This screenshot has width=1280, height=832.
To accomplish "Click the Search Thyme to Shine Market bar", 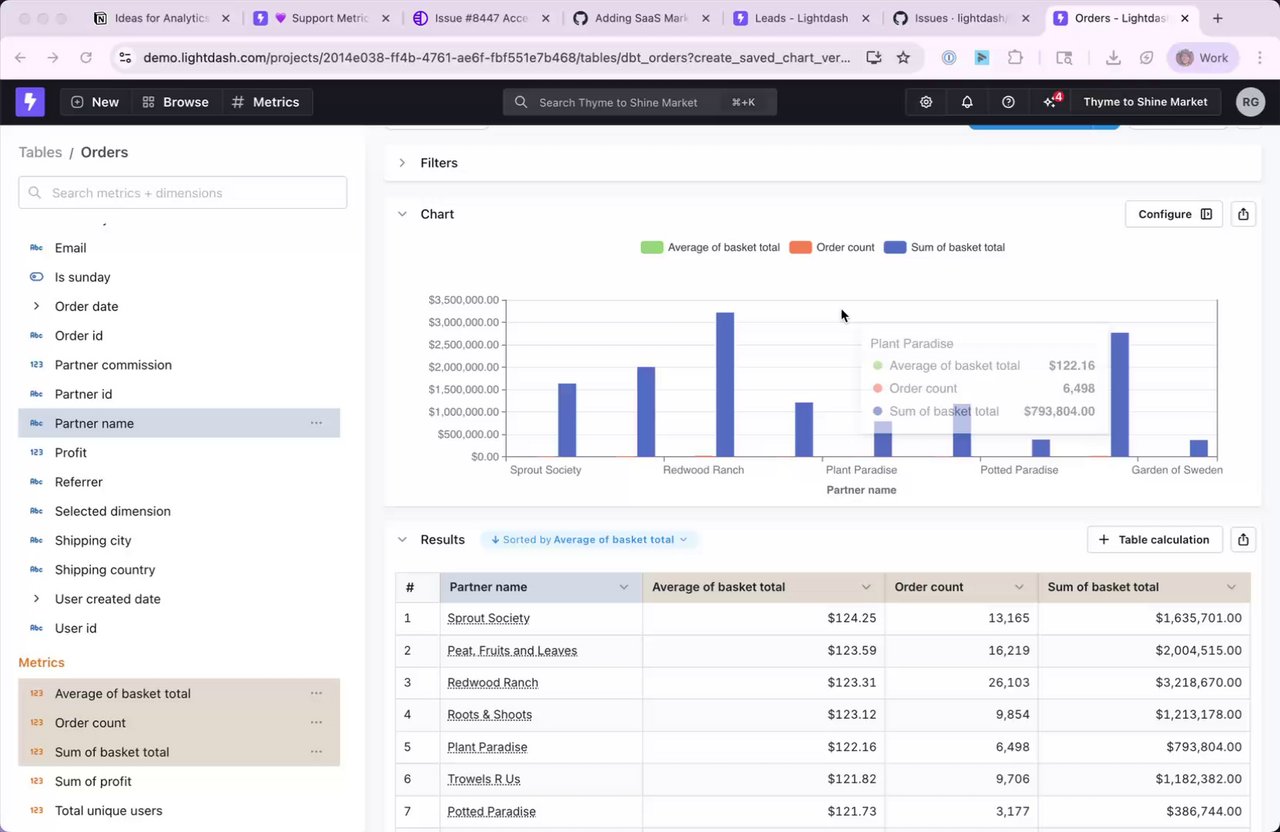I will [x=640, y=102].
